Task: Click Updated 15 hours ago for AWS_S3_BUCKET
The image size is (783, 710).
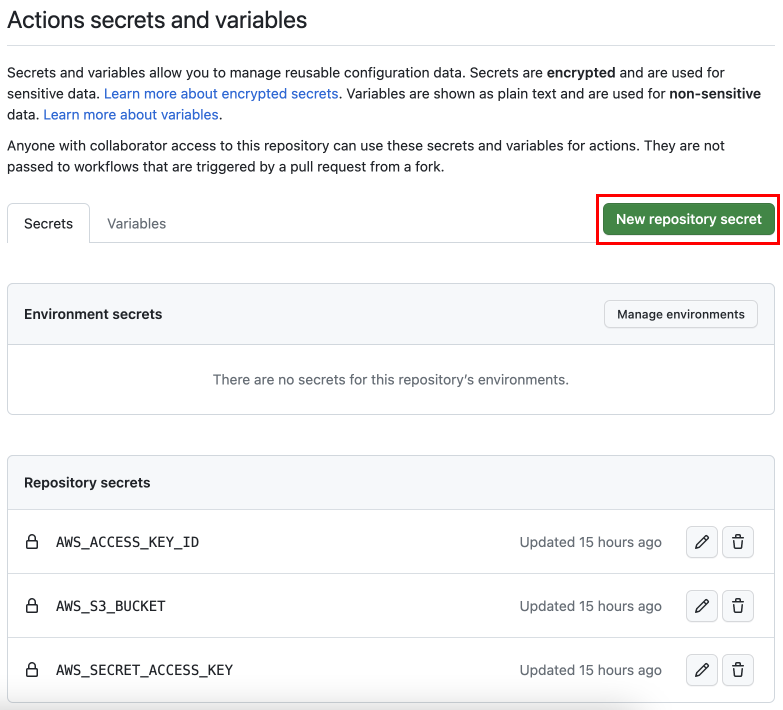Action: (x=590, y=606)
